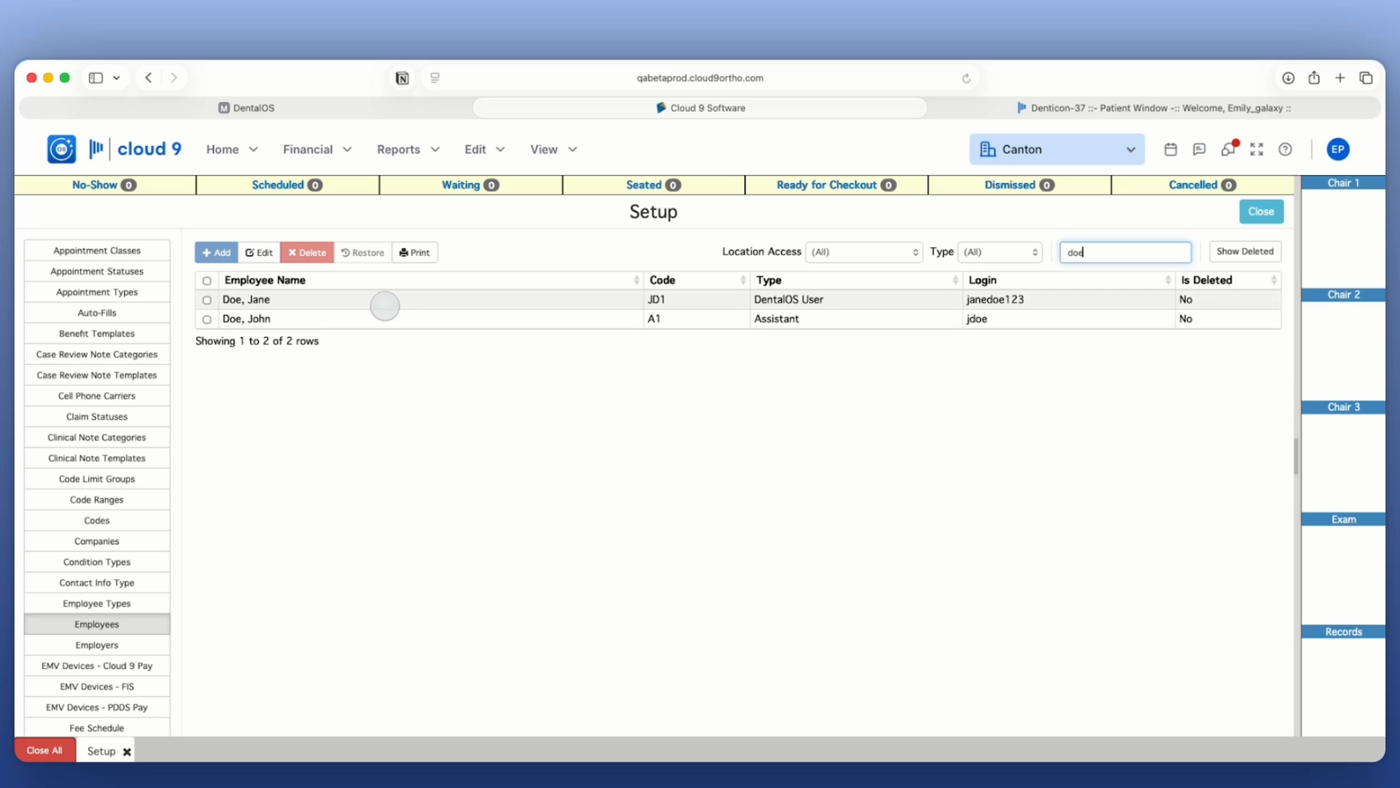Check the checkbox for Doe, John
1400x788 pixels.
[207, 320]
